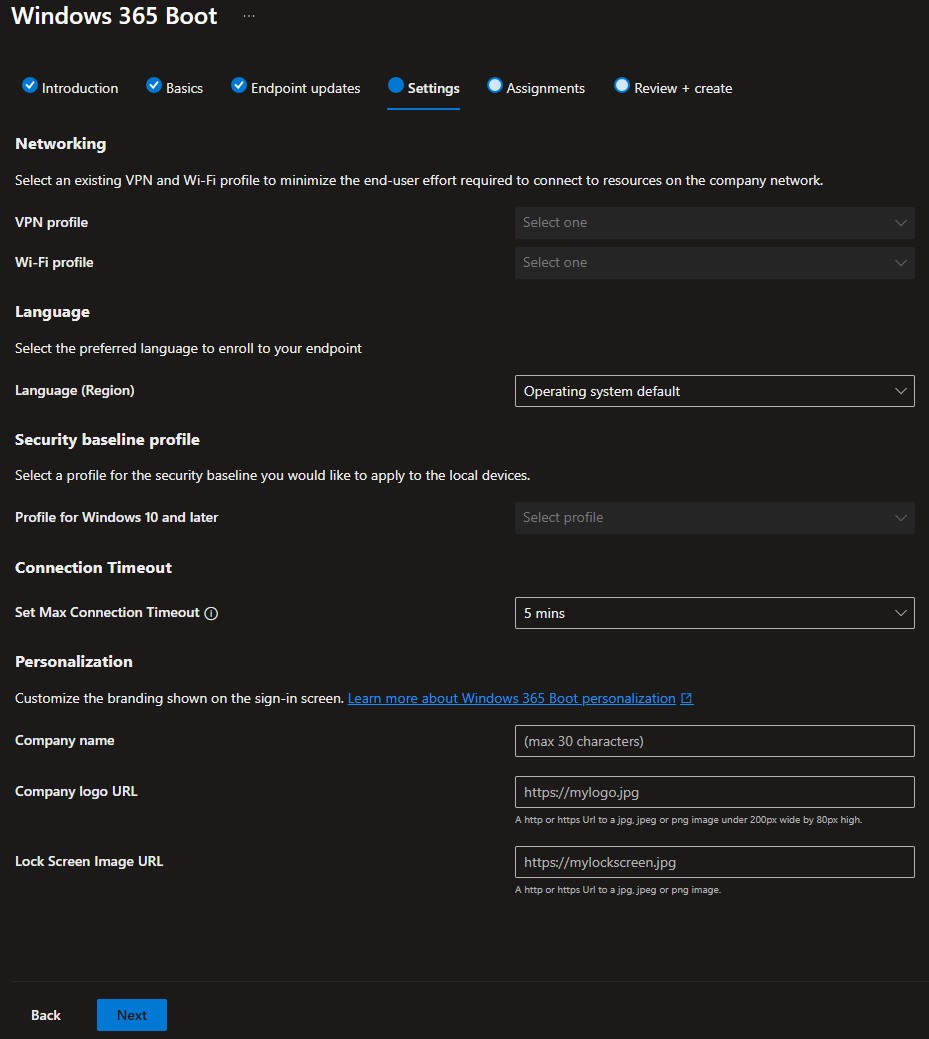Click the Basics step checkmark icon
929x1039 pixels.
pos(154,86)
